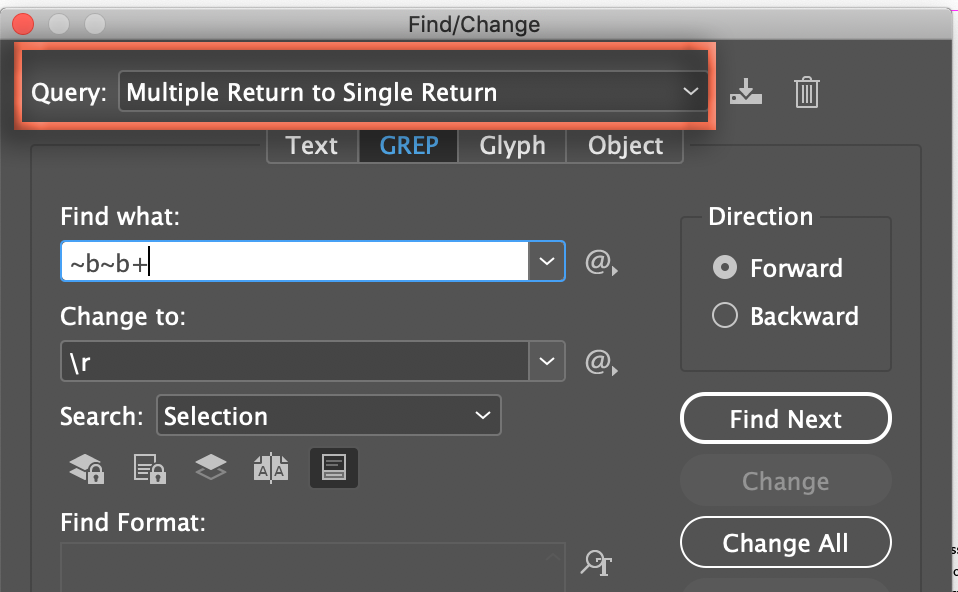
Task: Toggle Include Master Pages search option
Action: pyautogui.click(x=271, y=468)
